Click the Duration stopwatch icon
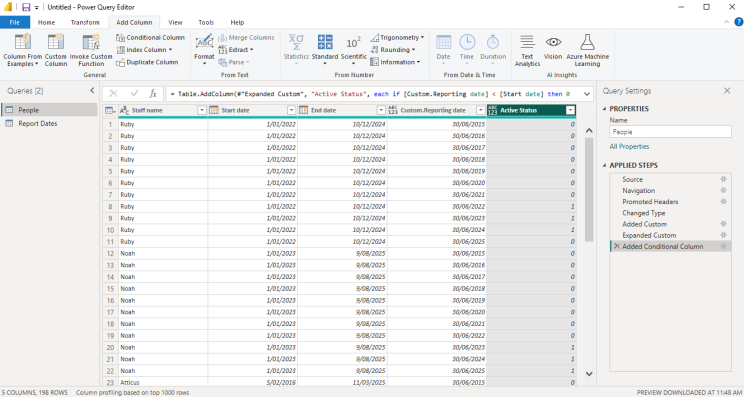 coord(493,42)
